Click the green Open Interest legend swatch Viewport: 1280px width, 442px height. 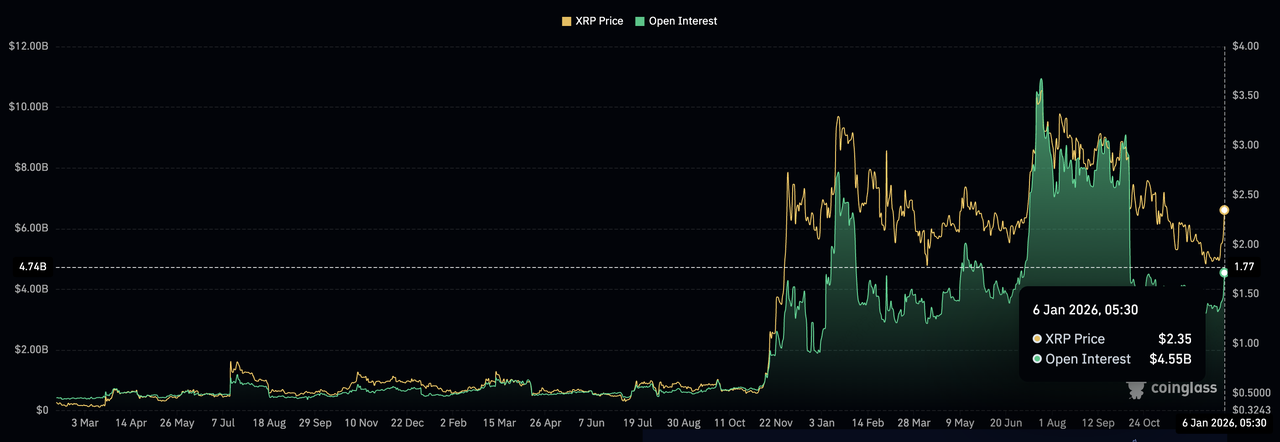click(x=640, y=21)
